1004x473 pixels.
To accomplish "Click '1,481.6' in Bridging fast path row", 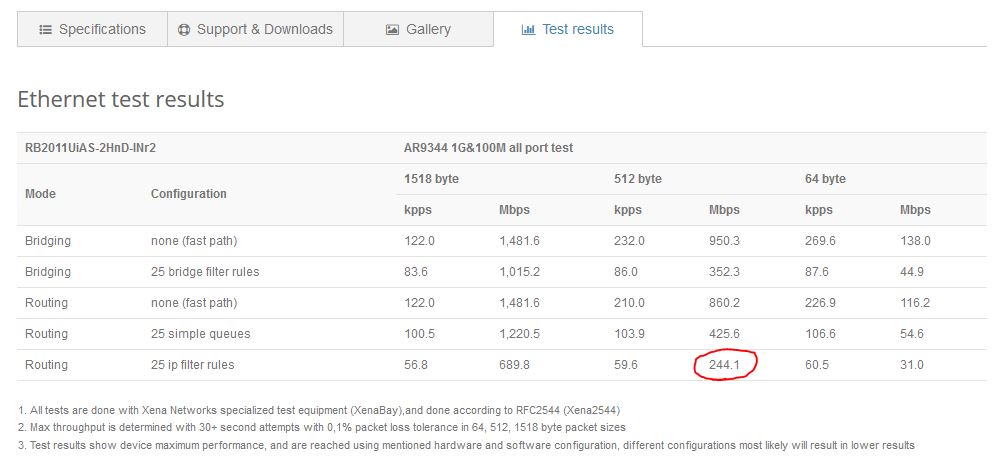I will coord(519,241).
